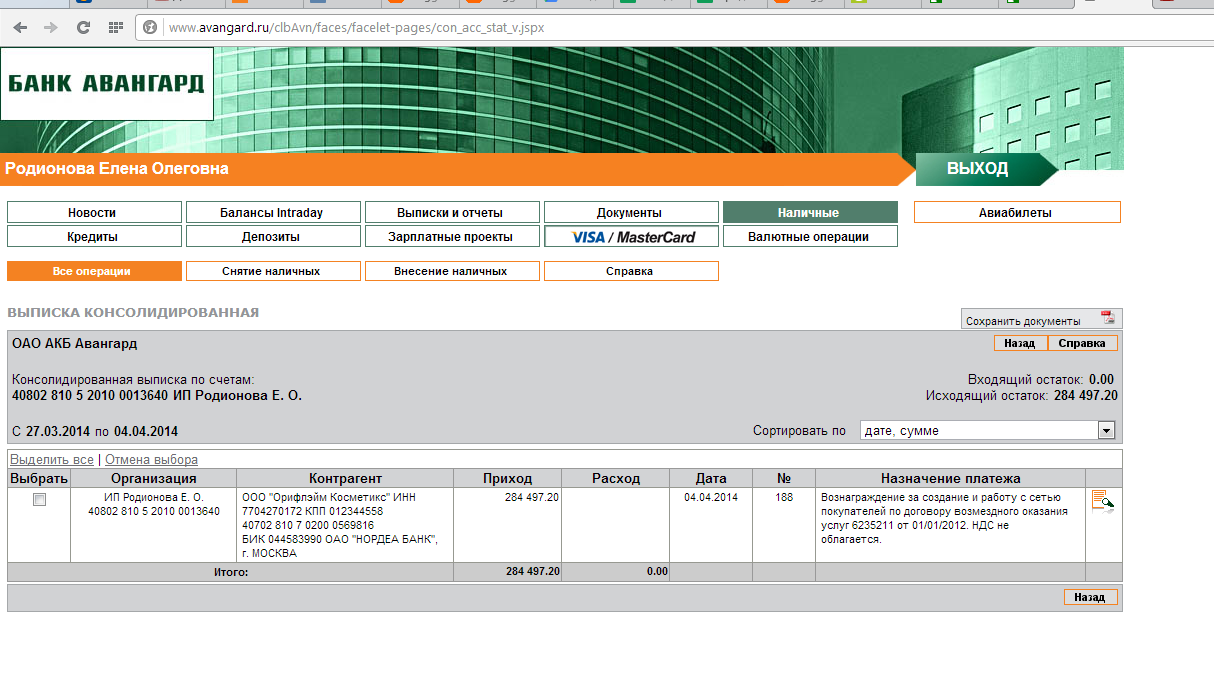Click the ОАО АКБ Авангард heading
1214x688 pixels.
click(75, 343)
